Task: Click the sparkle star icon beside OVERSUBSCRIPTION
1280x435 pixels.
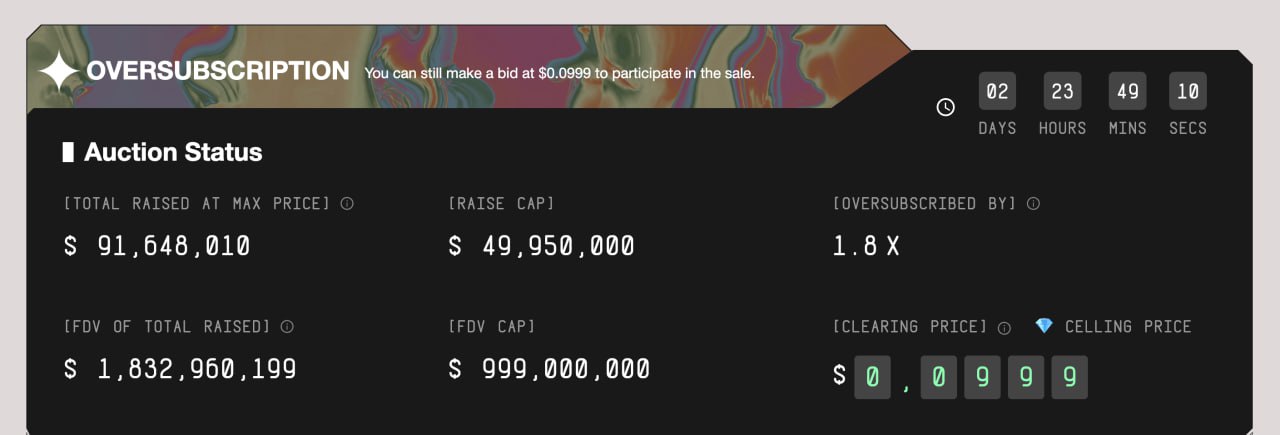Action: tap(59, 72)
